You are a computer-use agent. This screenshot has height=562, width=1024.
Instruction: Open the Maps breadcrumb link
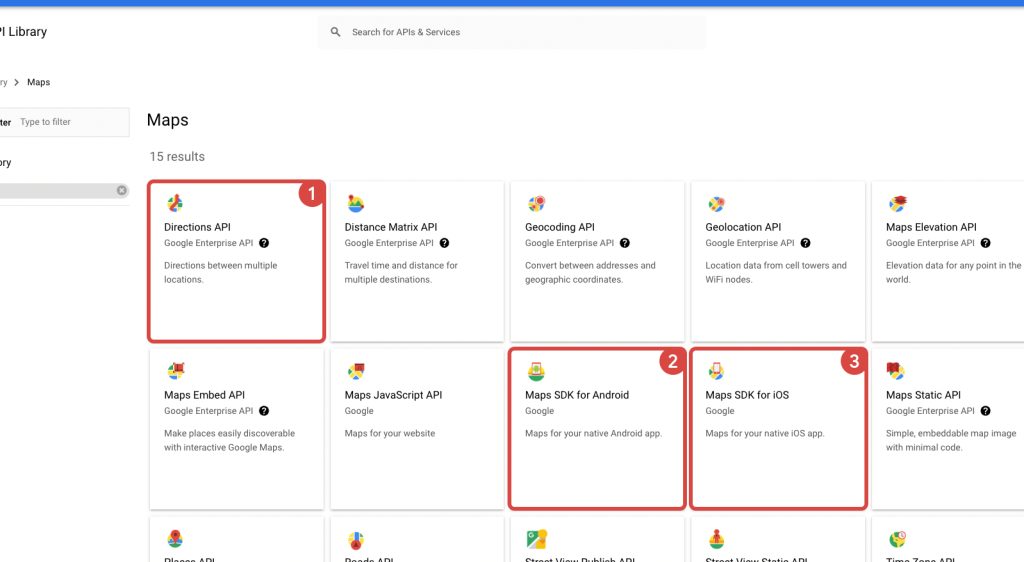pos(38,82)
